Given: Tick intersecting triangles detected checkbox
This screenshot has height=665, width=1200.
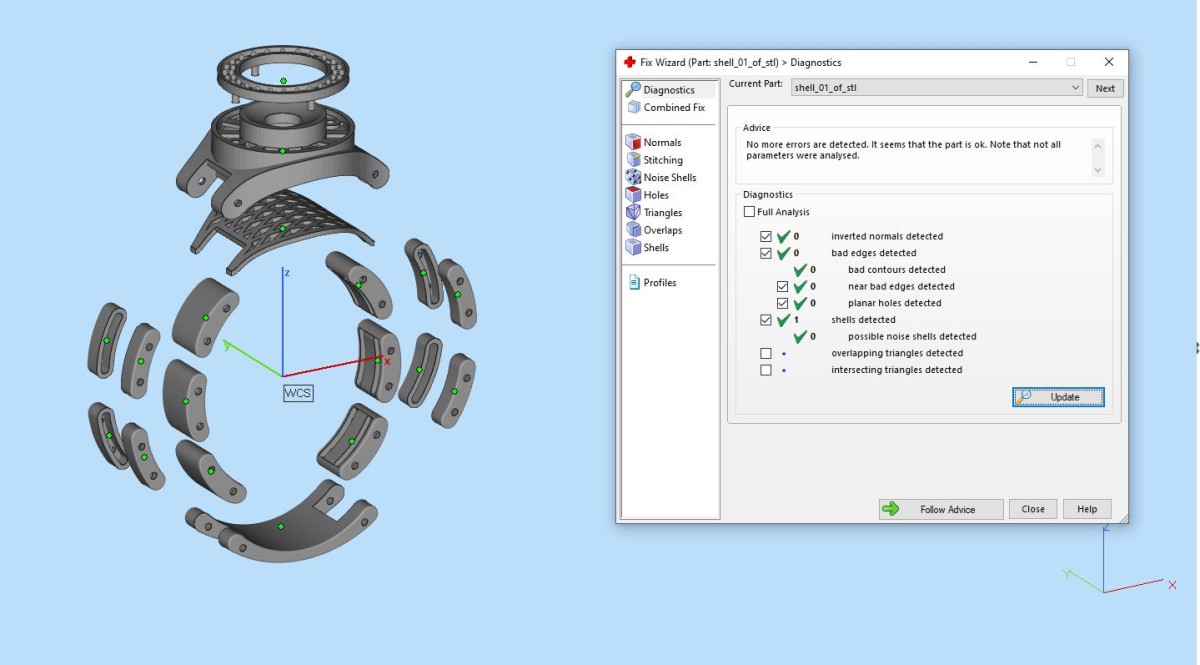Looking at the screenshot, I should point(766,370).
